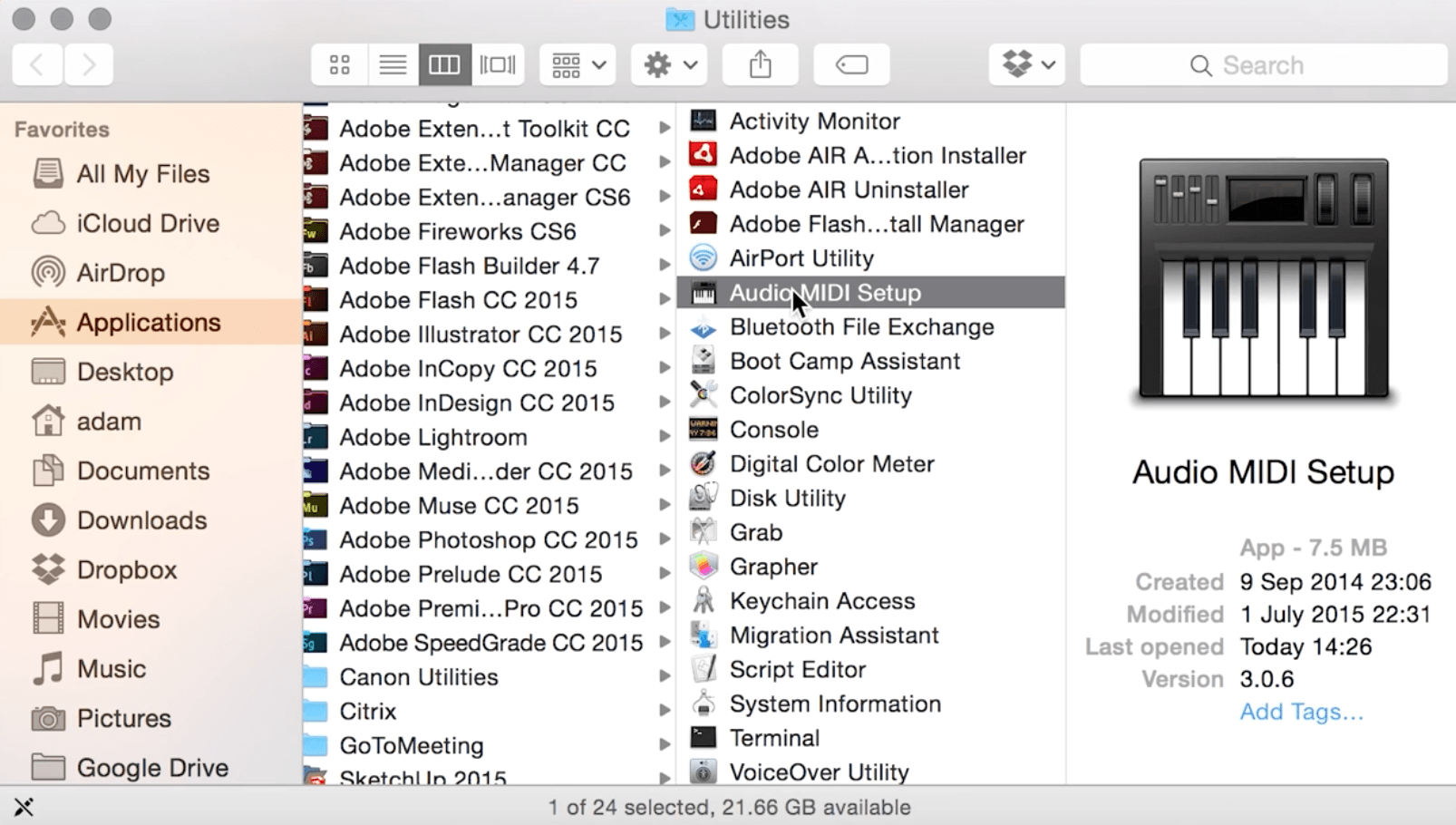The height and width of the screenshot is (825, 1456).
Task: Click the Console icon
Action: (x=703, y=430)
